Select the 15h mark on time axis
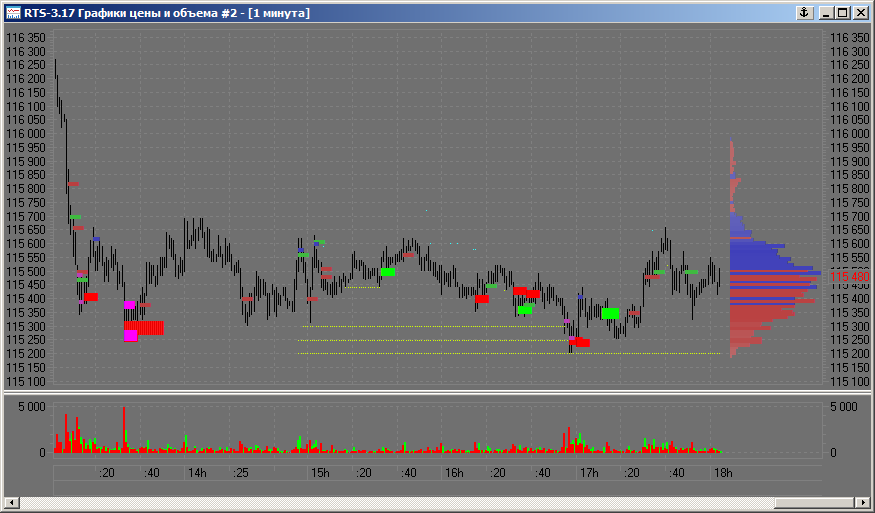The height and width of the screenshot is (513, 875). 320,473
